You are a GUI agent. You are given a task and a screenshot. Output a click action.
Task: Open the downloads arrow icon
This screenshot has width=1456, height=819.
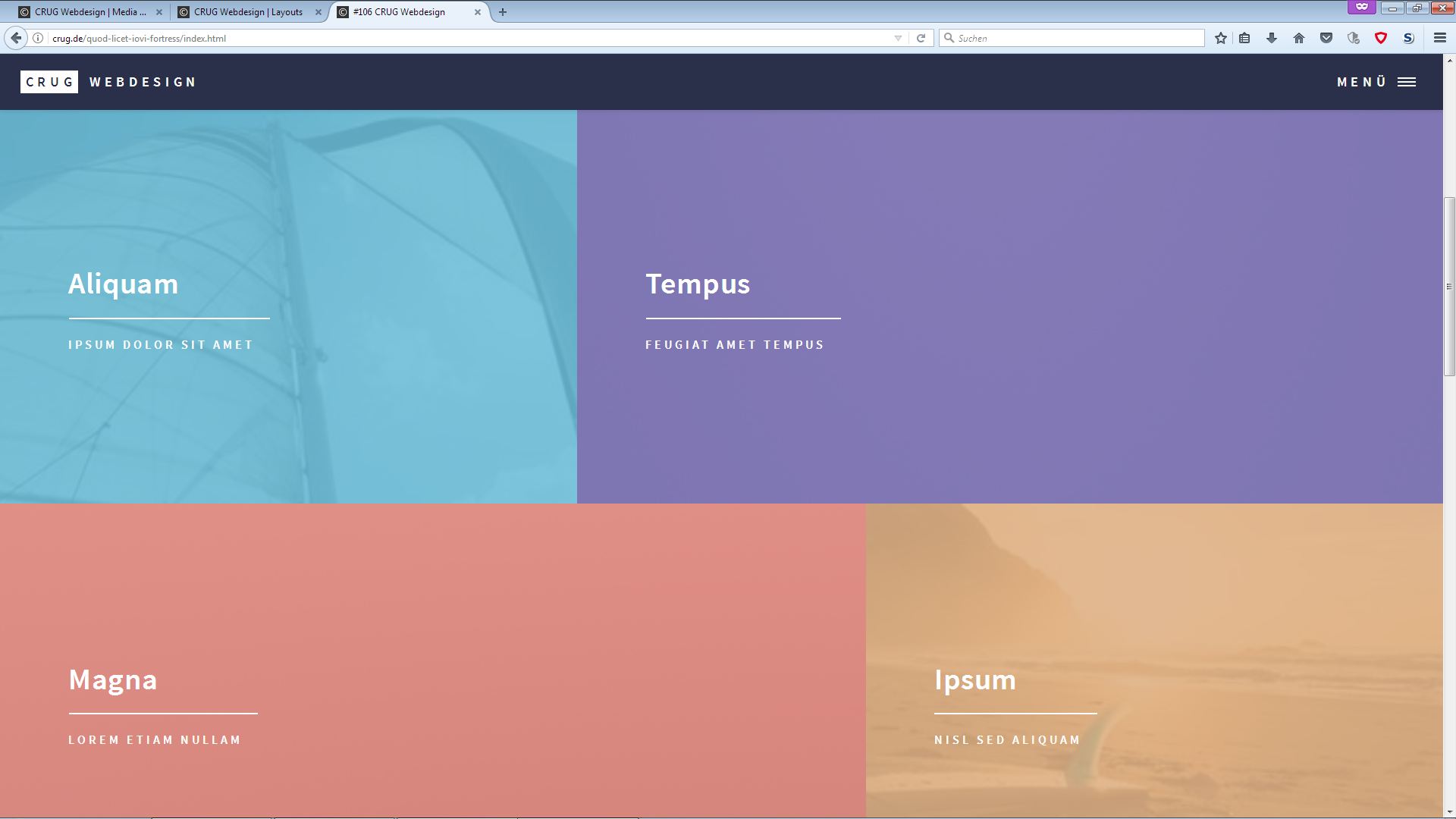(1272, 38)
